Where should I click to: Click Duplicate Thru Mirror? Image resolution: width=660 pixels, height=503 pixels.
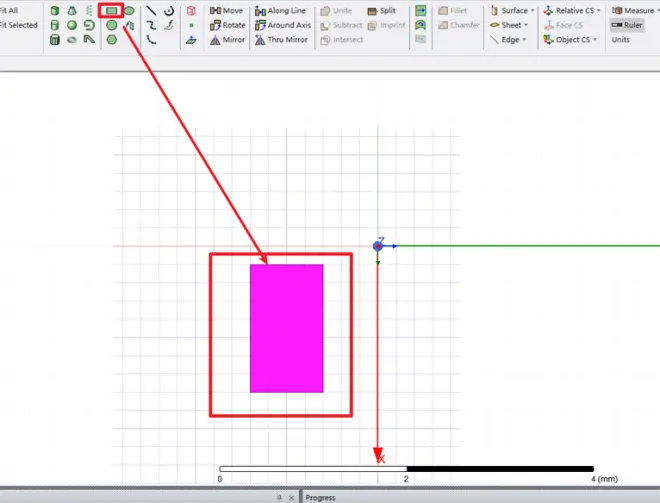[x=281, y=40]
